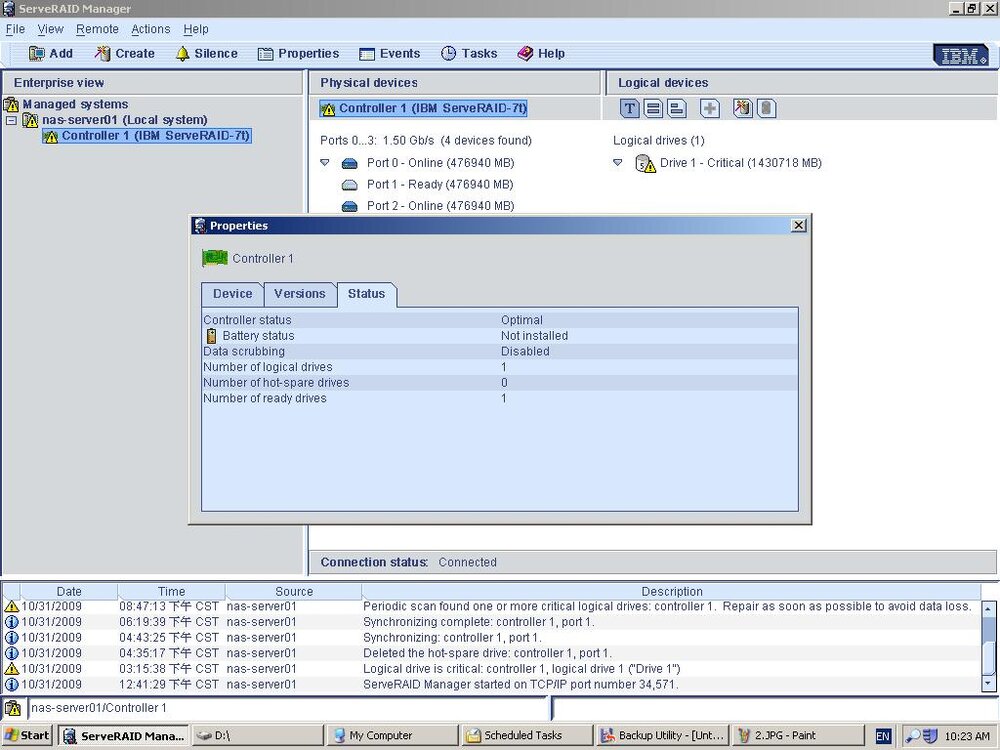Click the Date column header

(69, 591)
